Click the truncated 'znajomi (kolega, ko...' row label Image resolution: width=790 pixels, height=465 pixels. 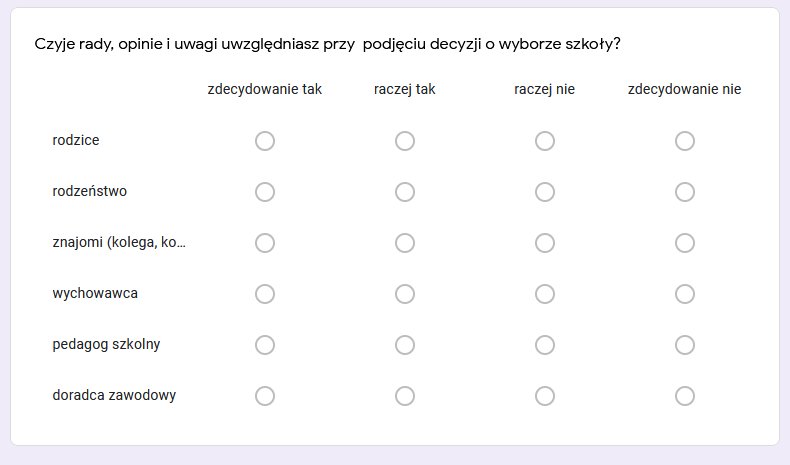119,242
